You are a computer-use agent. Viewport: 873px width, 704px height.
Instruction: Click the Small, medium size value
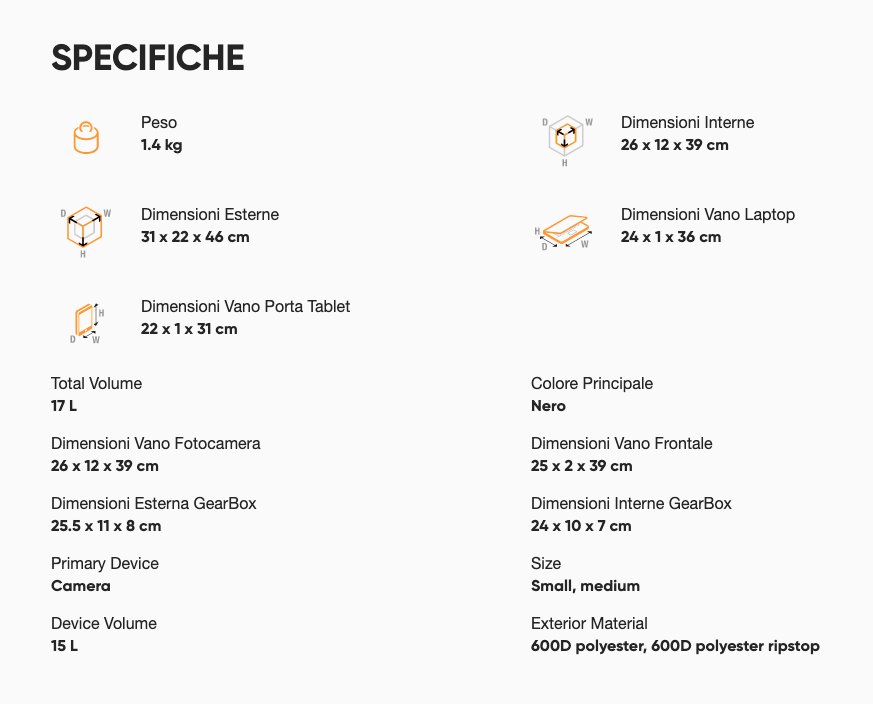pyautogui.click(x=585, y=586)
